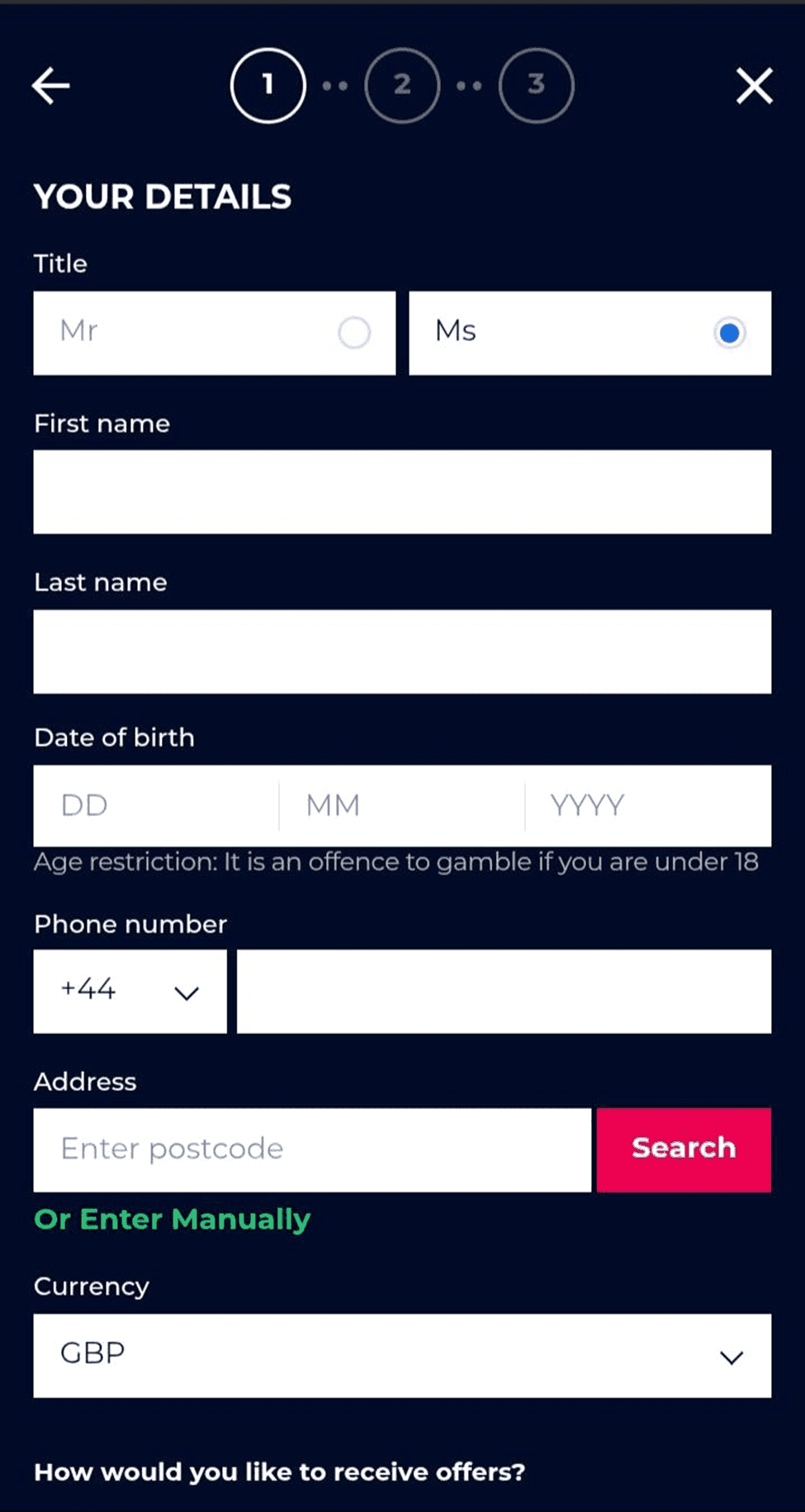Select the Ms title radio option
The height and width of the screenshot is (1512, 805).
click(x=729, y=333)
